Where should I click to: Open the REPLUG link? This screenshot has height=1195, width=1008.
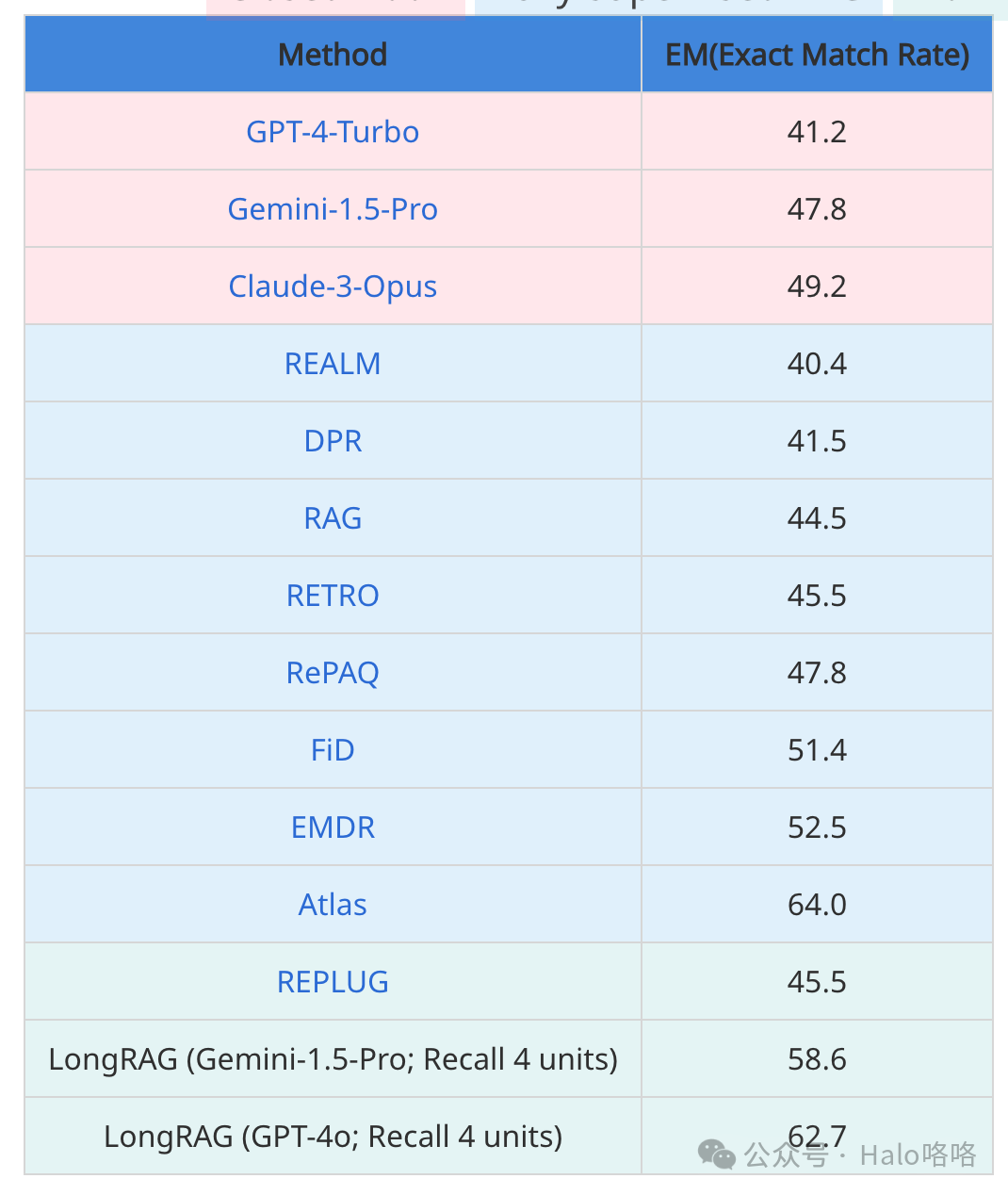(x=333, y=982)
